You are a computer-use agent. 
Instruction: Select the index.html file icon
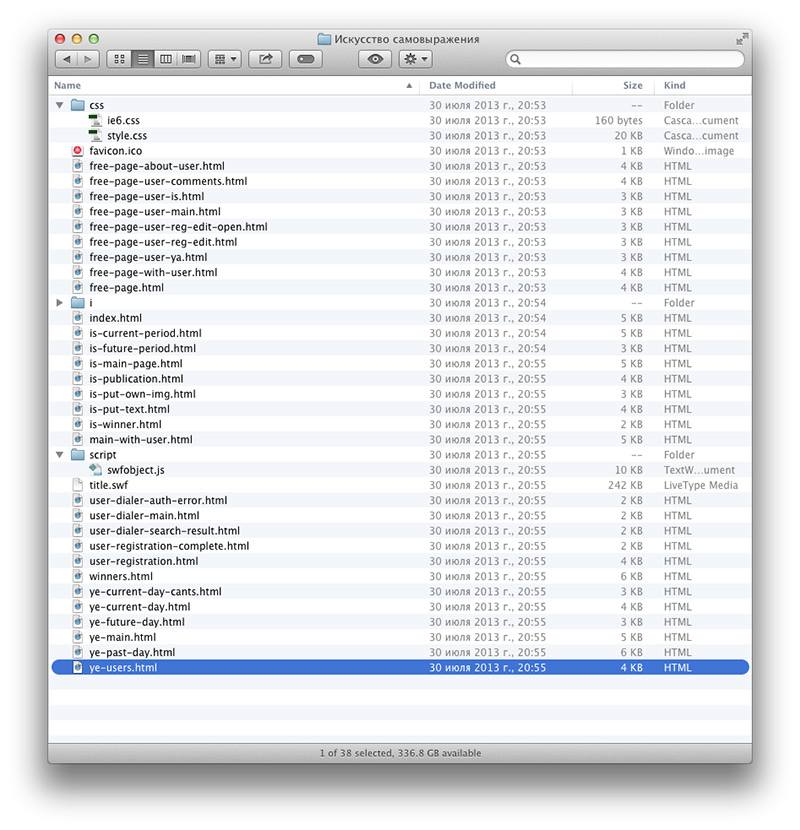click(x=78, y=318)
